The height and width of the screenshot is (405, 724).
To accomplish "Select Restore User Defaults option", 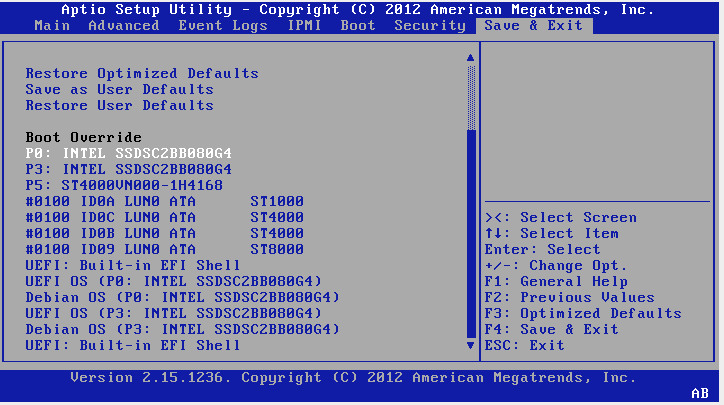I will tap(119, 105).
